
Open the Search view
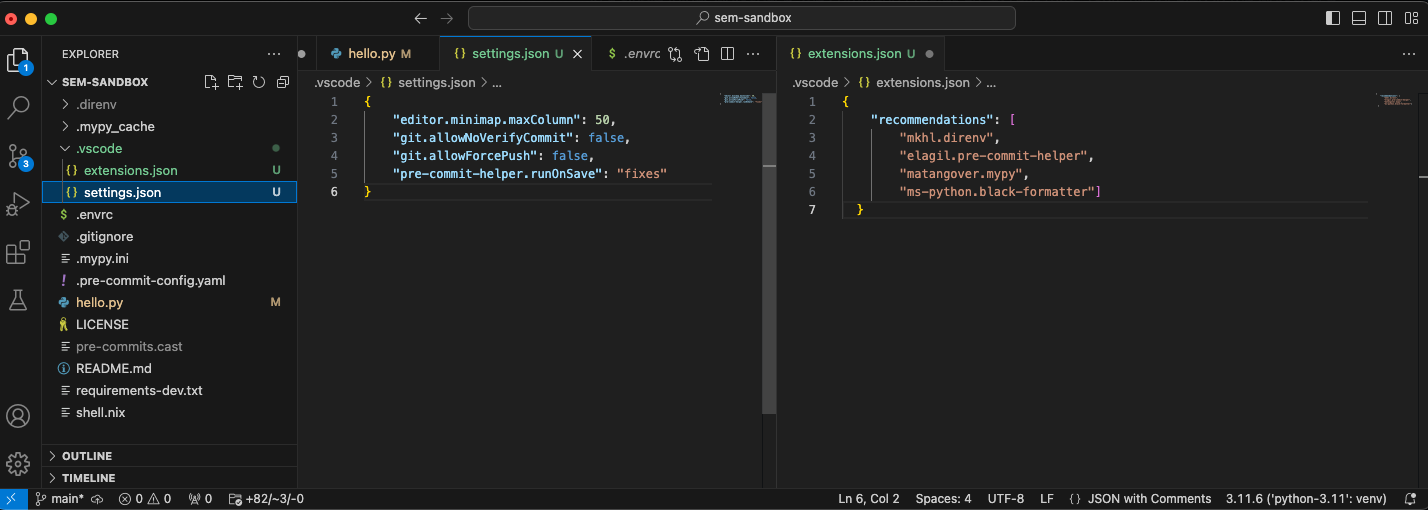[x=18, y=108]
